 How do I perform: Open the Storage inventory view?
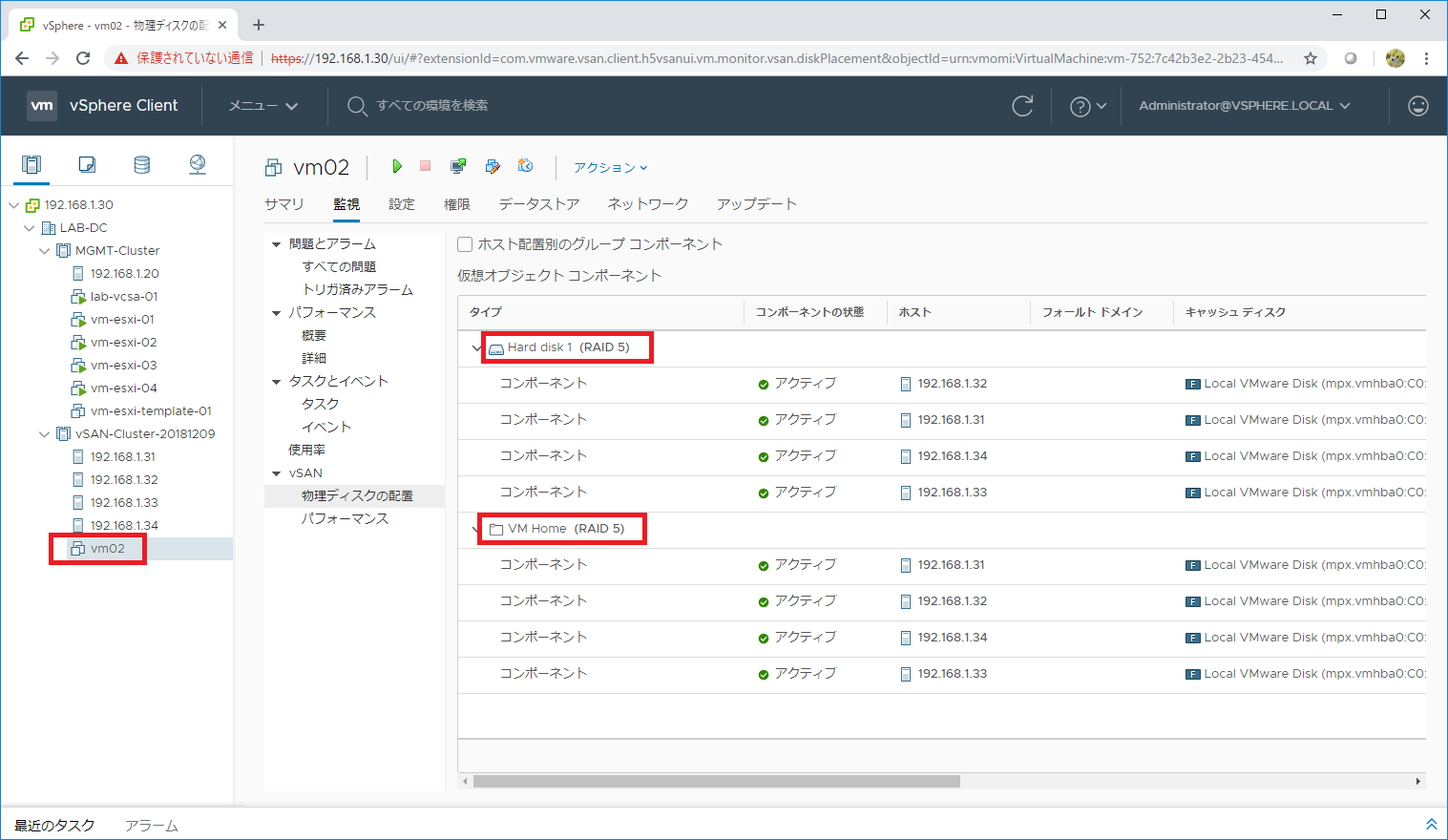[142, 165]
